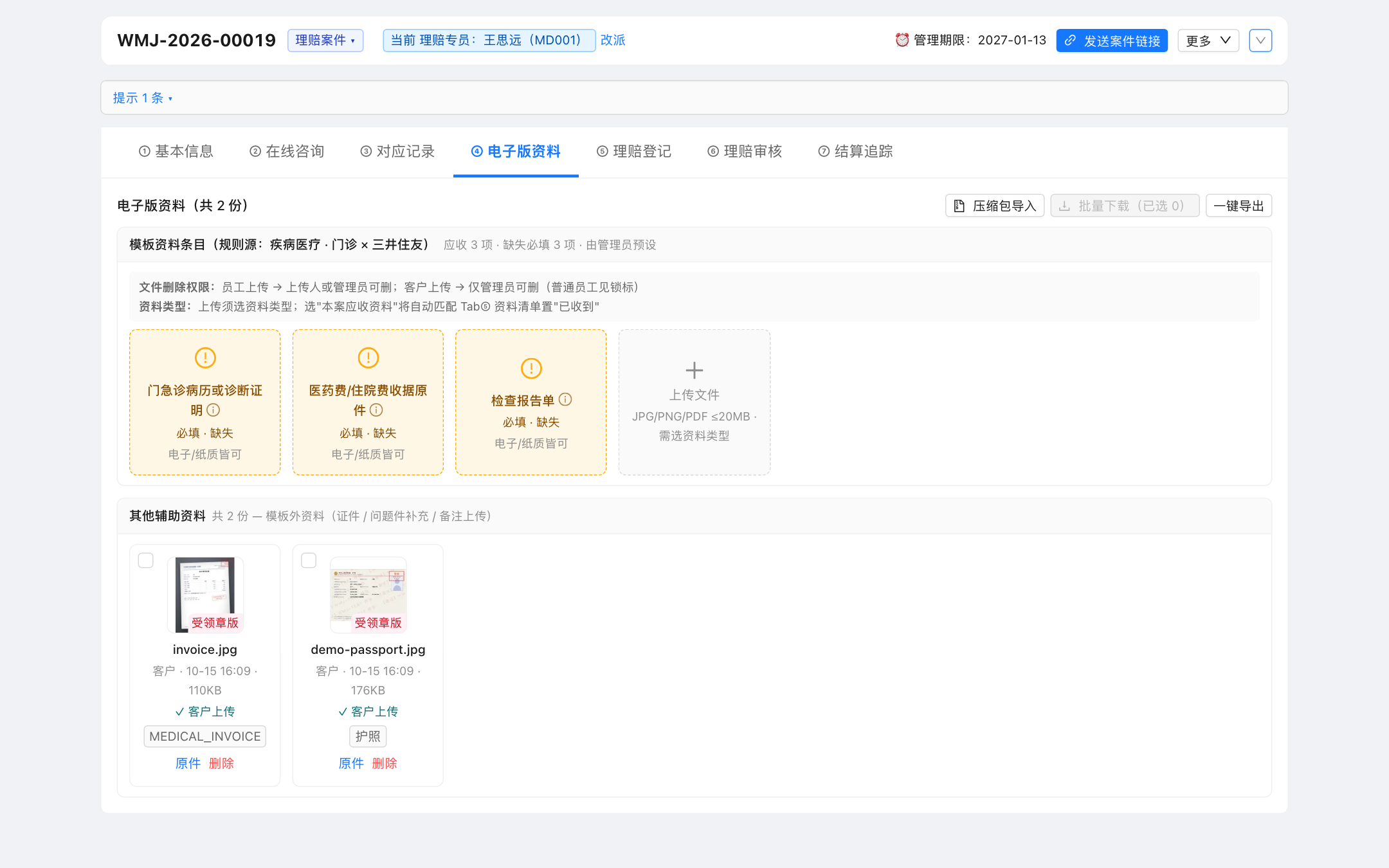Open the 更多 dropdown menu
Screen dimensions: 1389x868
point(1208,41)
